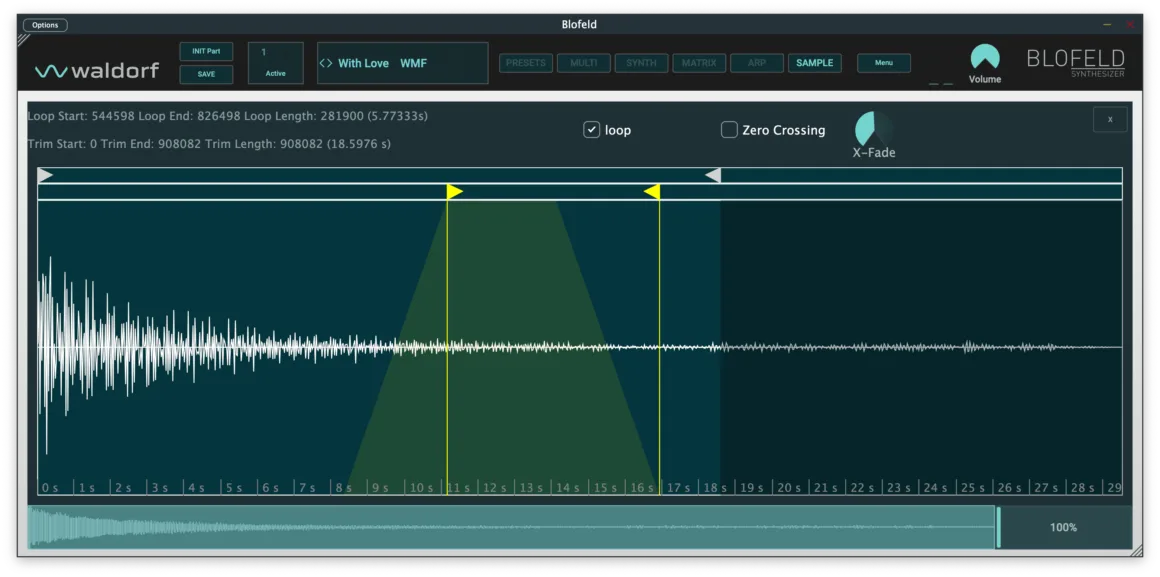Switch to the SAMPLE tab

click(814, 63)
